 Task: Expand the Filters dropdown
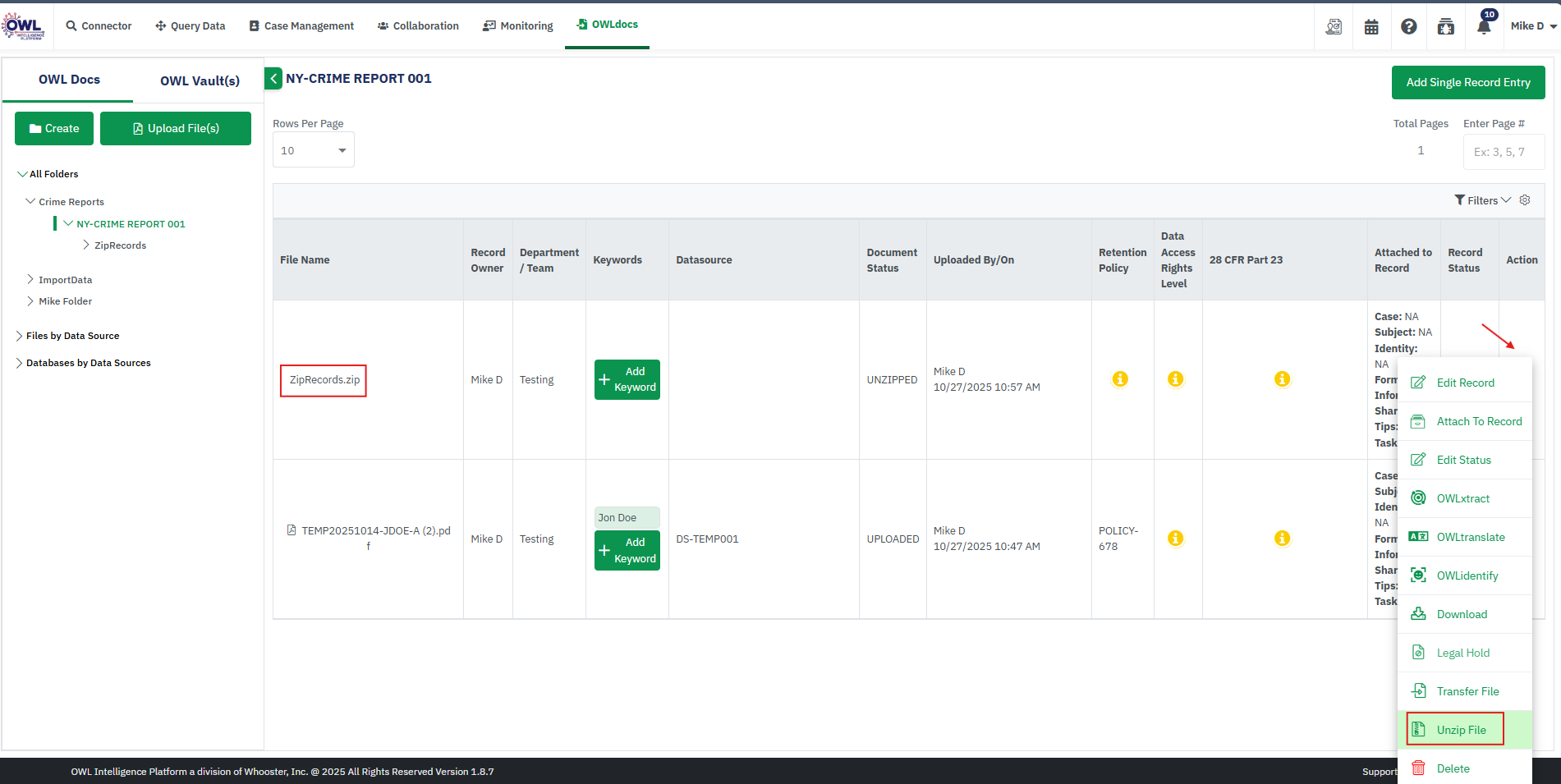tap(1482, 200)
